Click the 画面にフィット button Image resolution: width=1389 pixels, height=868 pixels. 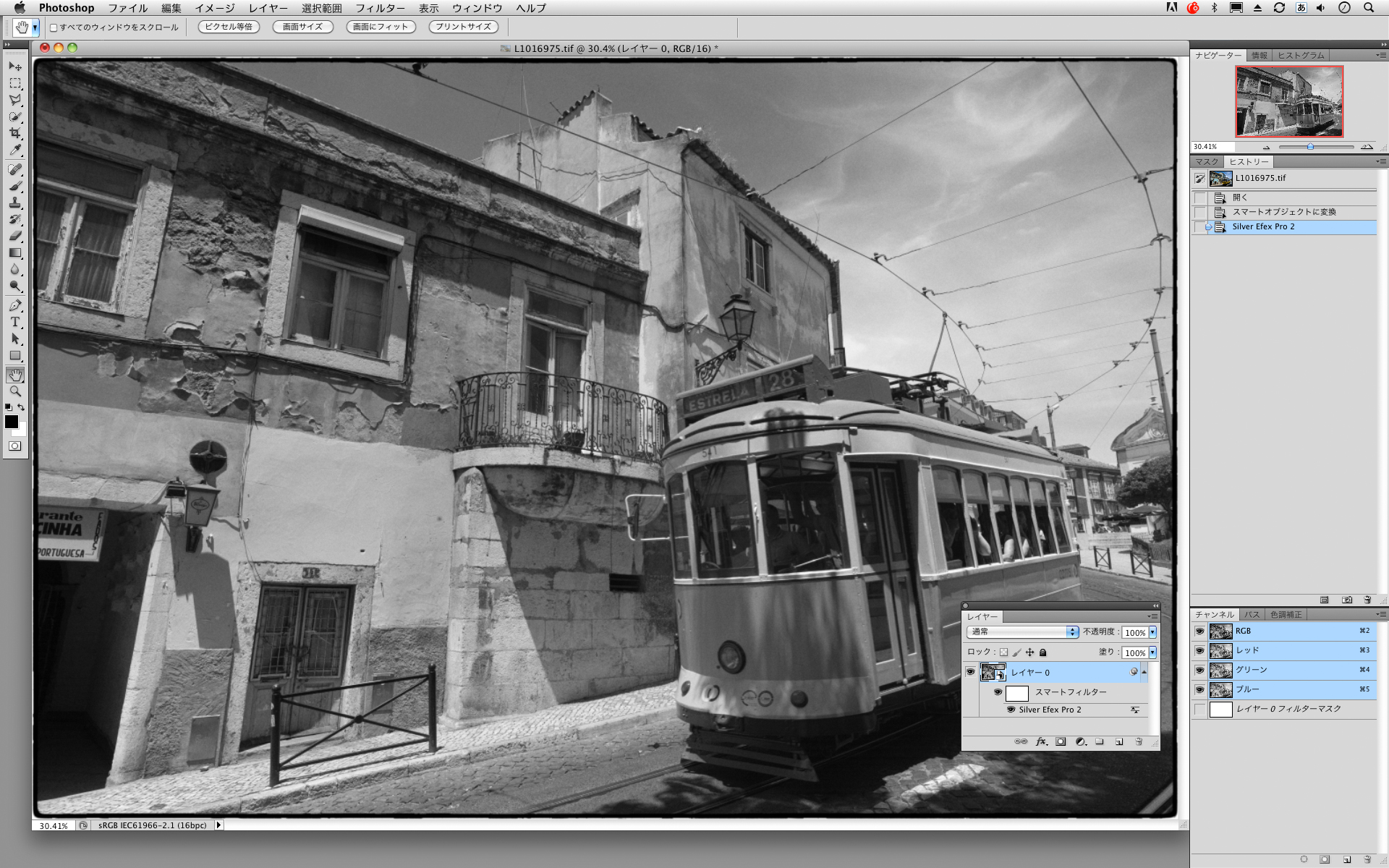pyautogui.click(x=381, y=27)
